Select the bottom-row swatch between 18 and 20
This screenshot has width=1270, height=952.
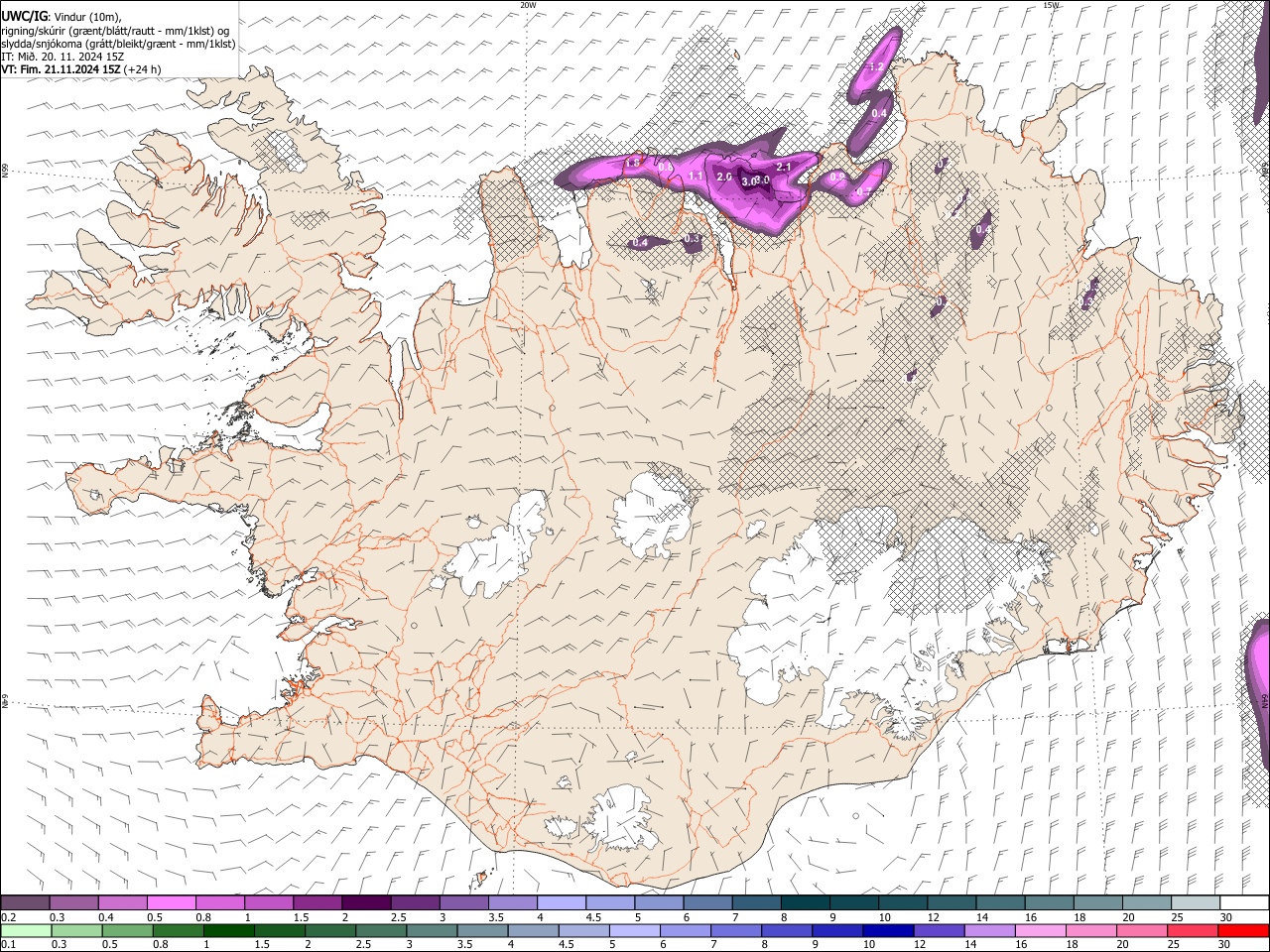click(1091, 930)
